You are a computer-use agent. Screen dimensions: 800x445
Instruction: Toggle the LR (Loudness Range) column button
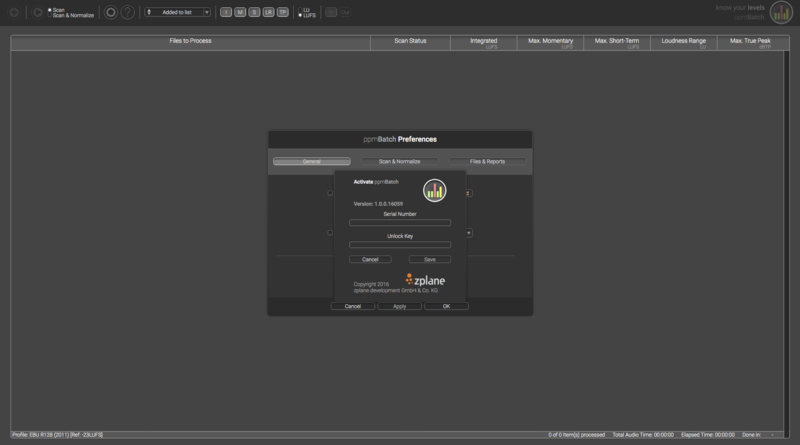click(x=268, y=12)
